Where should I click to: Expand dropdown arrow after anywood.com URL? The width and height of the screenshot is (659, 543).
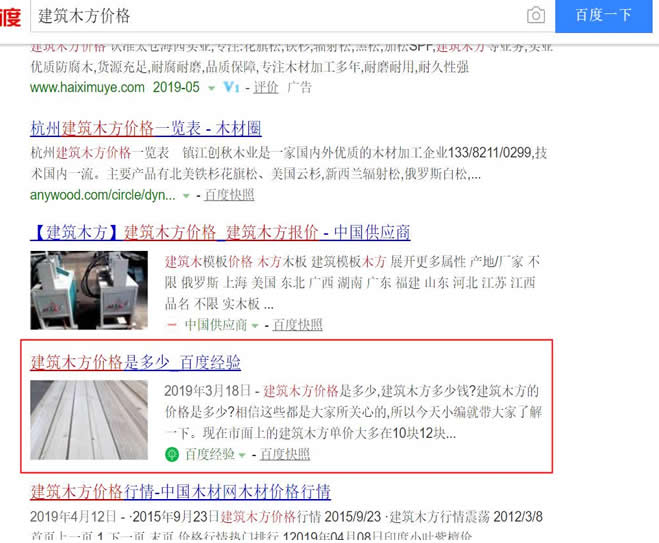(x=186, y=195)
